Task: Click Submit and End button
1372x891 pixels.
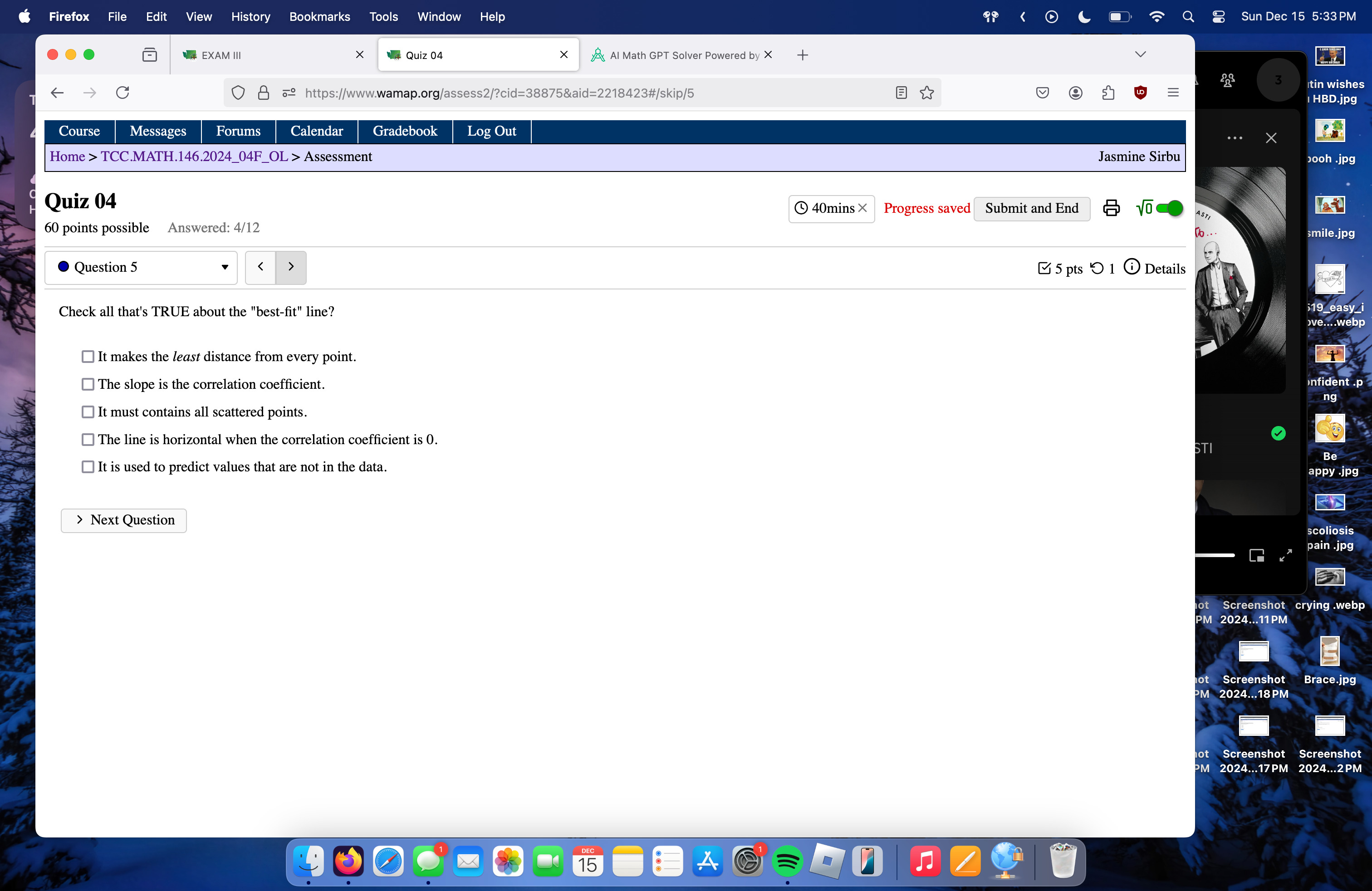Action: 1031,209
